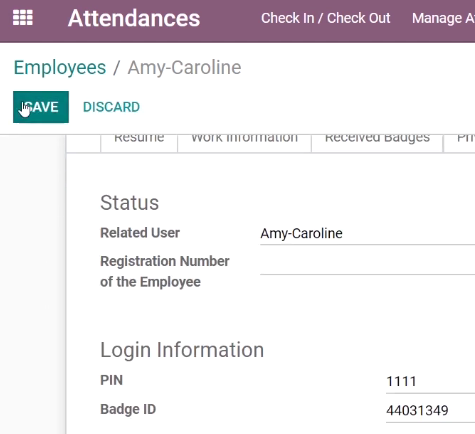
Task: Go back to Employees breadcrumb
Action: click(x=60, y=68)
